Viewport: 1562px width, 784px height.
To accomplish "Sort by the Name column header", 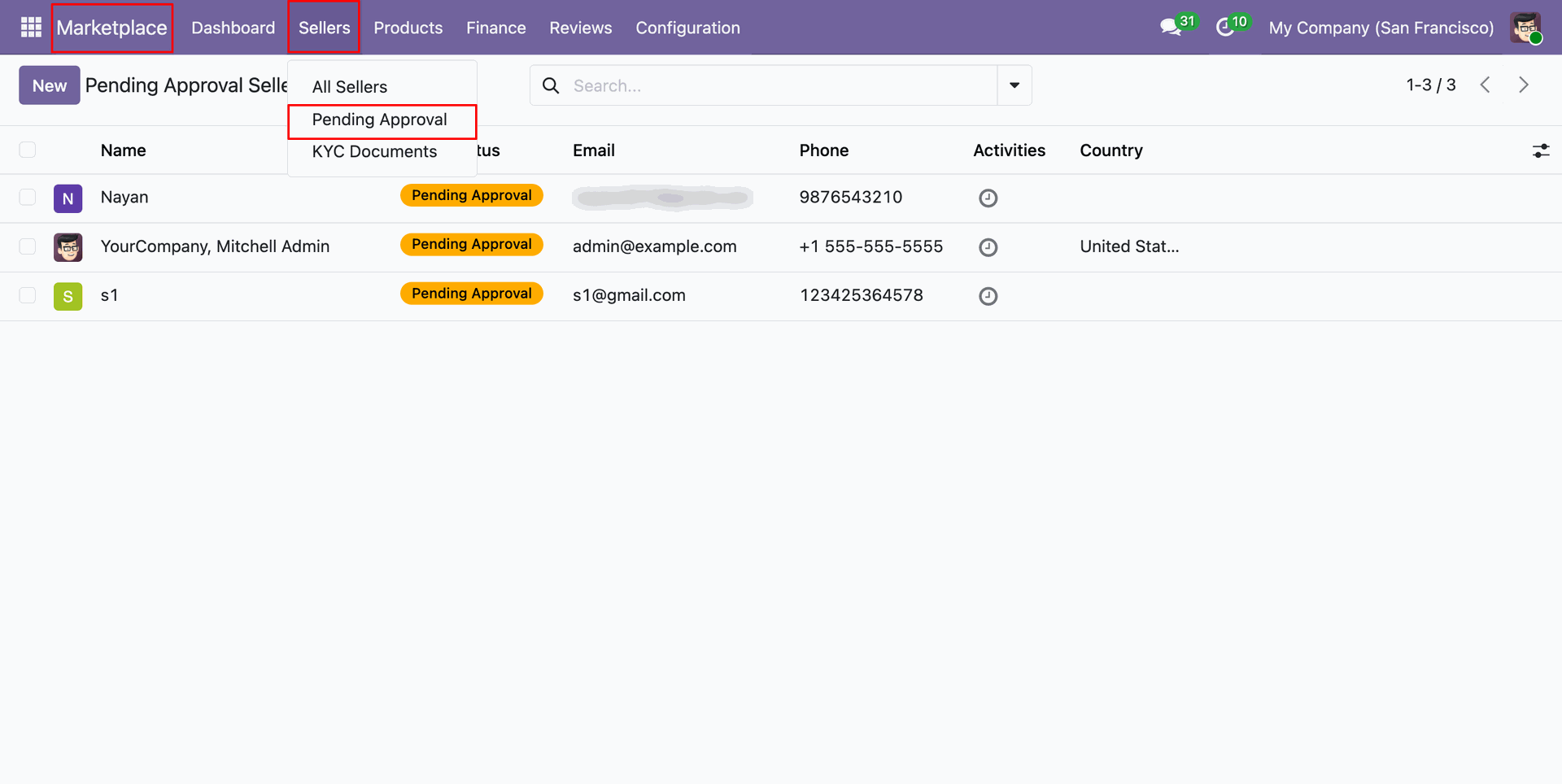I will (x=124, y=150).
